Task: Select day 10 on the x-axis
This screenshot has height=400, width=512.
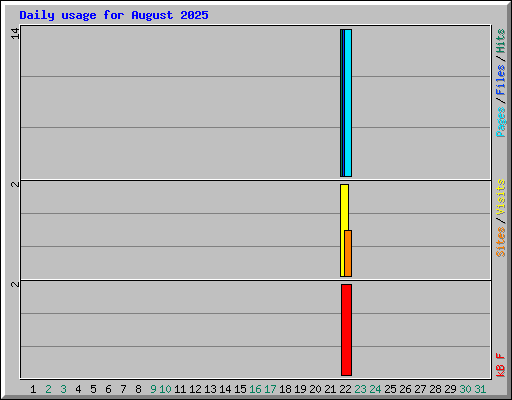Action: [165, 389]
